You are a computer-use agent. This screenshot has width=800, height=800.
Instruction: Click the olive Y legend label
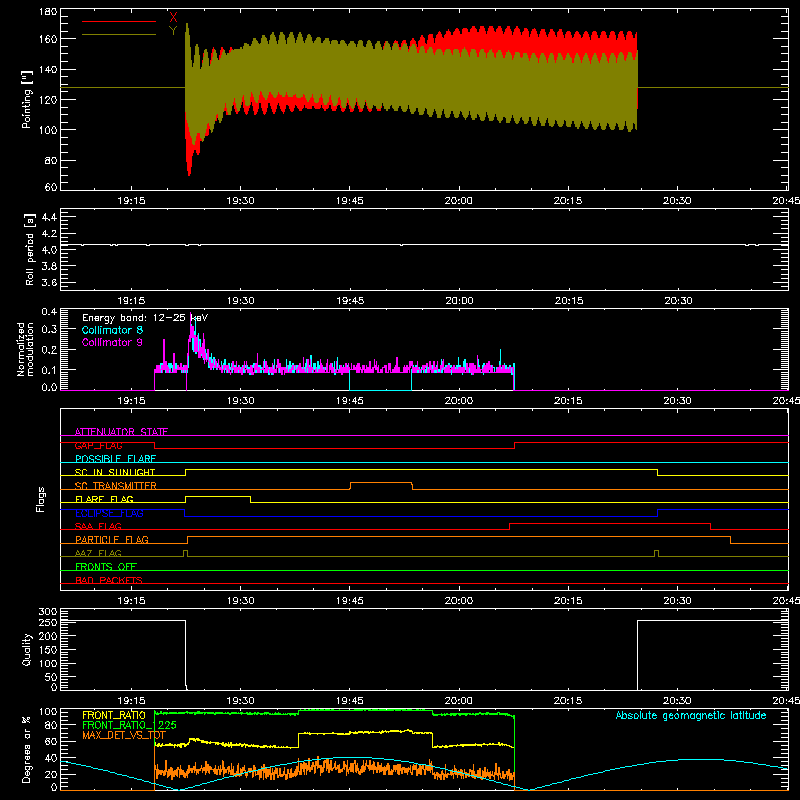pyautogui.click(x=173, y=31)
